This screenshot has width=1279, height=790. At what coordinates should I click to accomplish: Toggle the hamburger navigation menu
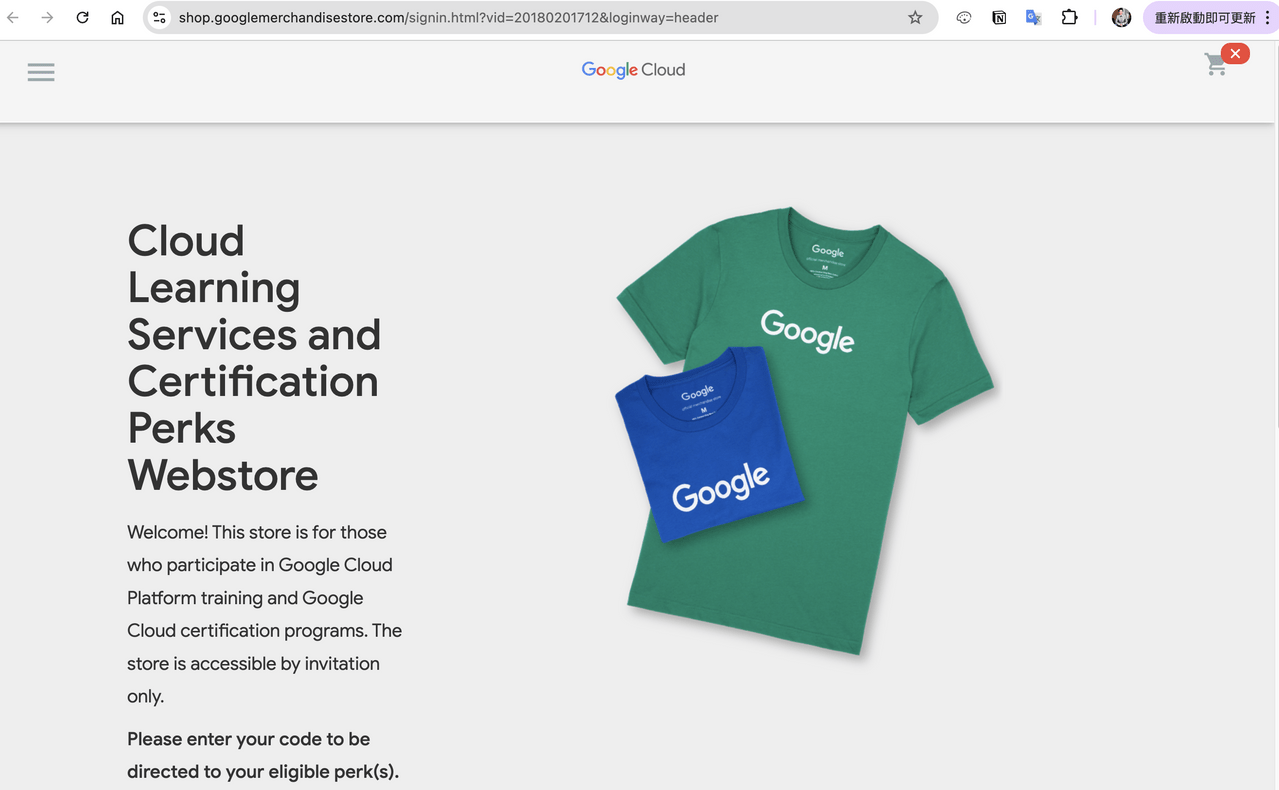(40, 71)
